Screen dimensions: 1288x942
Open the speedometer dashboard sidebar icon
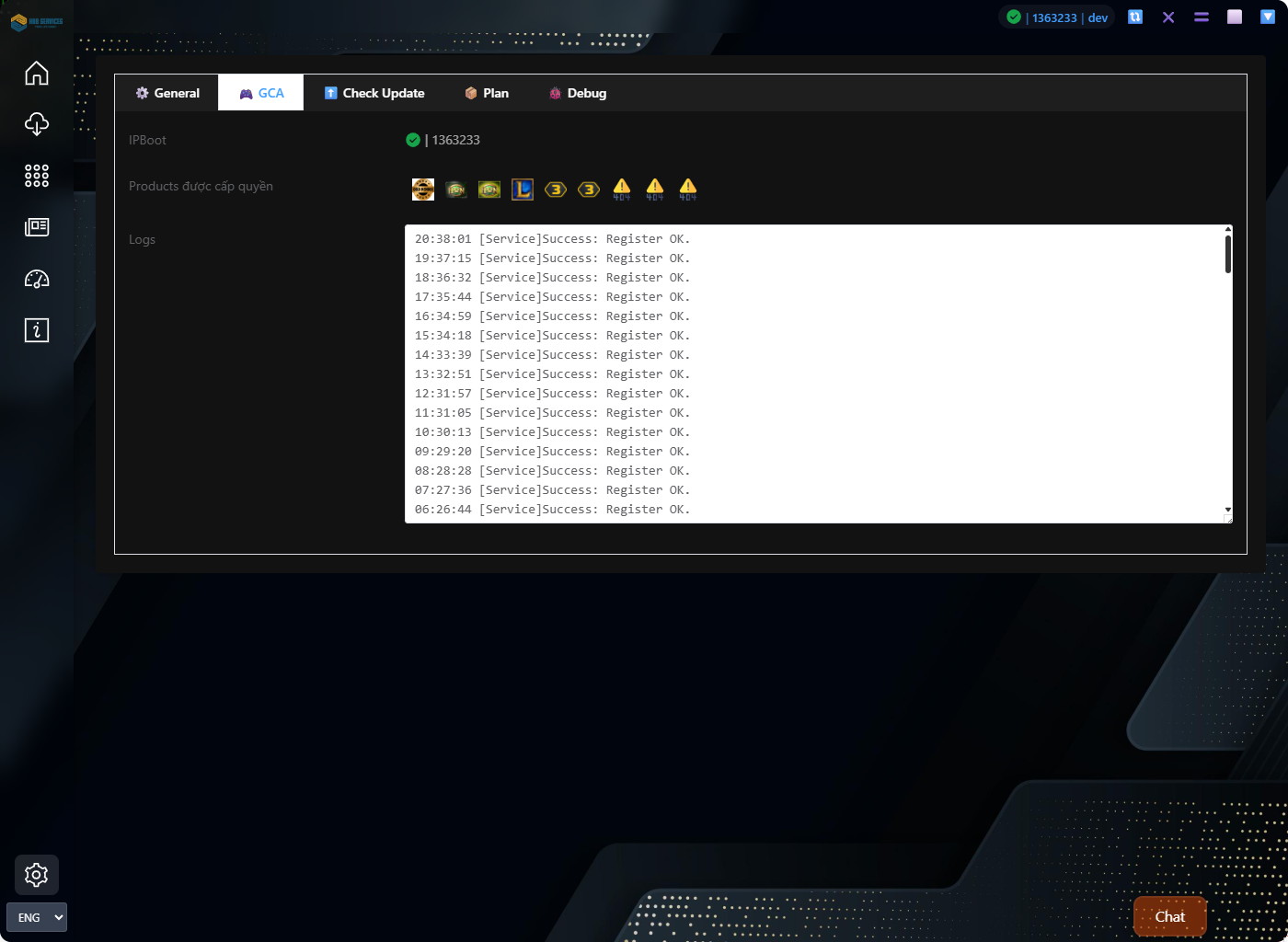coord(37,279)
